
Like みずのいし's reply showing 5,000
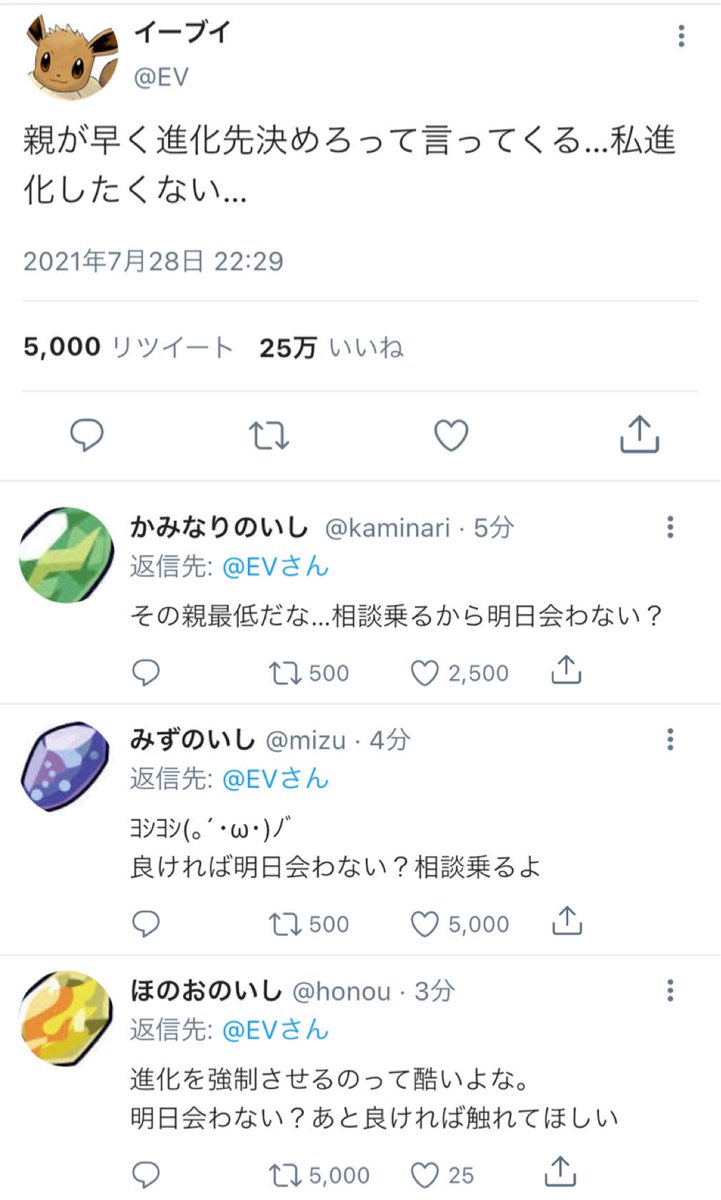(x=427, y=924)
